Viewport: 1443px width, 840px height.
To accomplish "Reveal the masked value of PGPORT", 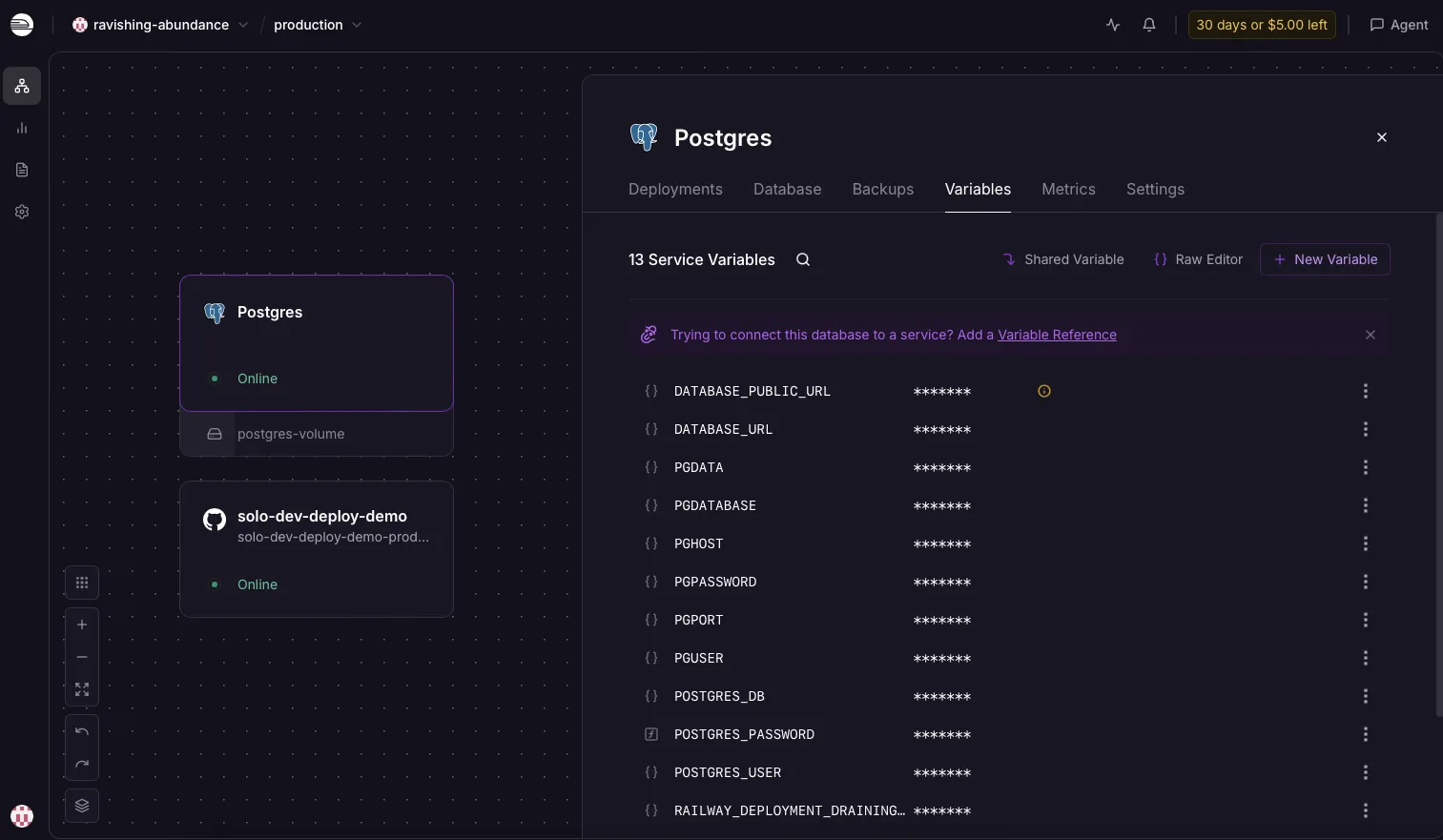I will 942,621.
